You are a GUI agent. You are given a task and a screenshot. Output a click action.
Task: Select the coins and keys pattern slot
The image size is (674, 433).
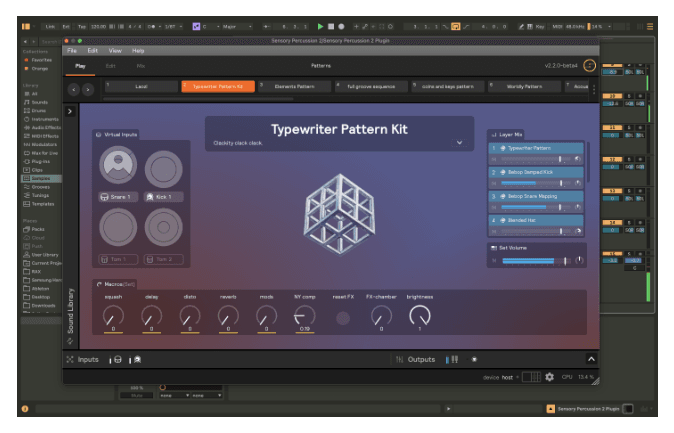coord(448,86)
